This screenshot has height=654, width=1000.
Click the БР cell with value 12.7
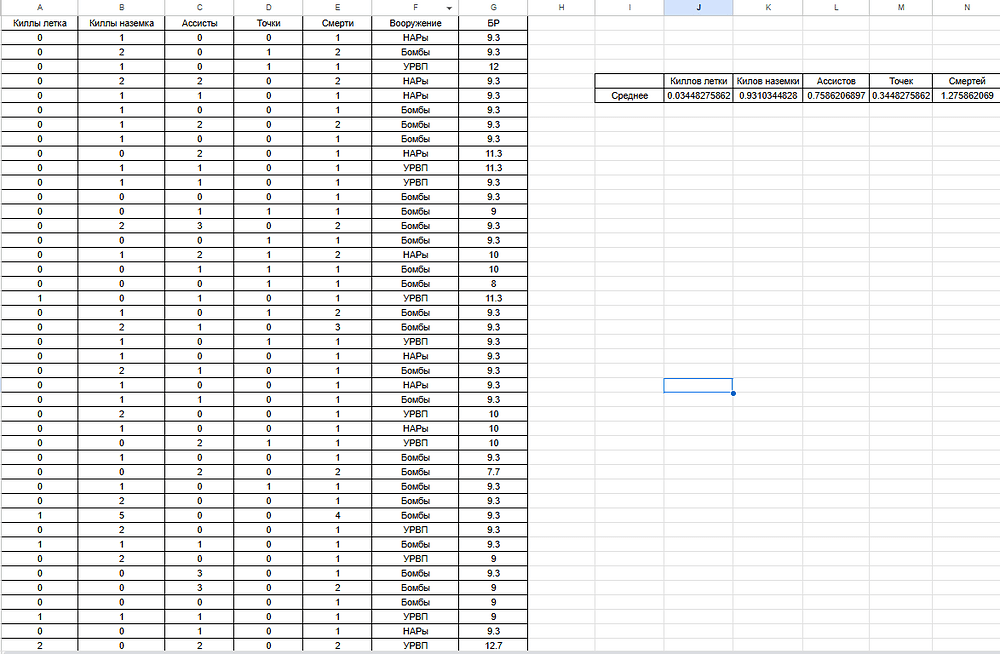[x=493, y=646]
